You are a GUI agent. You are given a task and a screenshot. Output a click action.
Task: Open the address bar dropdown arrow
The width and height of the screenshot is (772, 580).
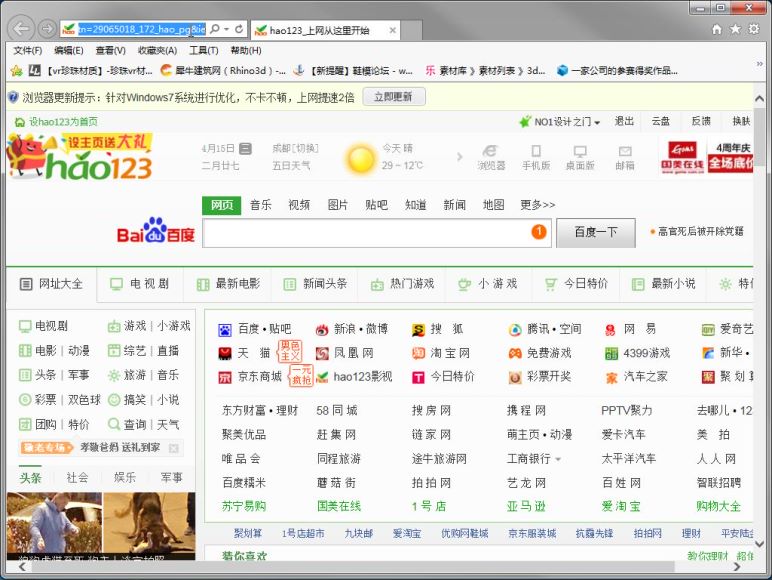[x=226, y=29]
